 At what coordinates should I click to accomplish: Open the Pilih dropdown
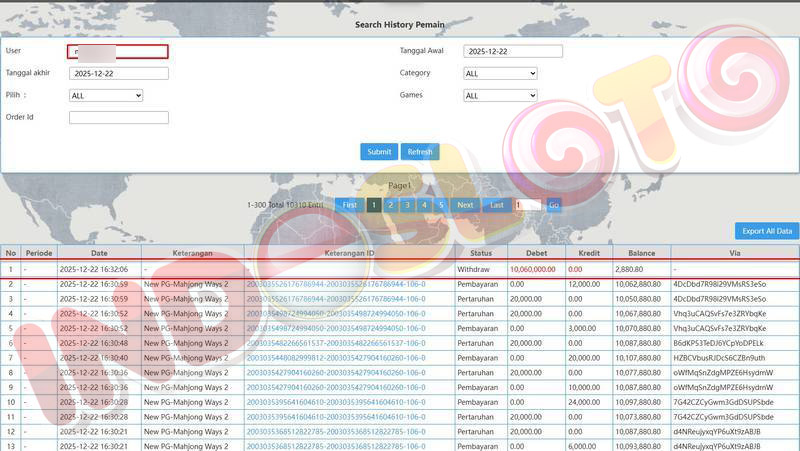[106, 96]
